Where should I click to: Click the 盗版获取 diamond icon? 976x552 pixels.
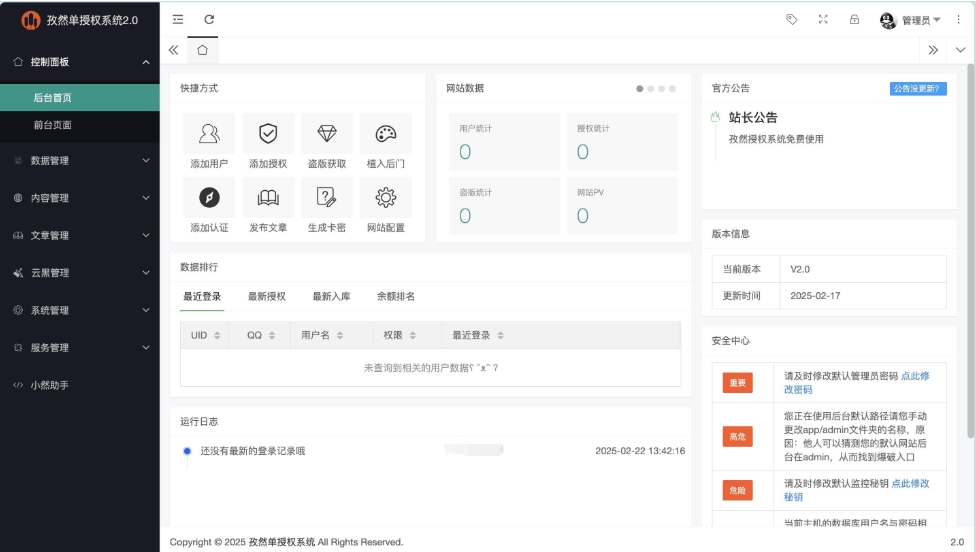327,133
